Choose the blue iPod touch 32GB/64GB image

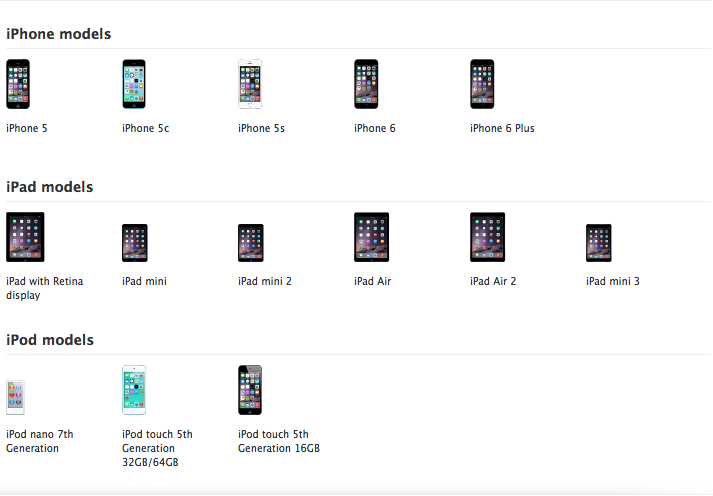point(134,390)
